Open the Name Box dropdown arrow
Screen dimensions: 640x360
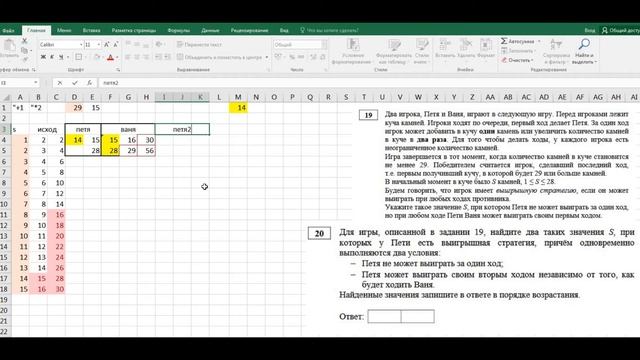(36, 83)
